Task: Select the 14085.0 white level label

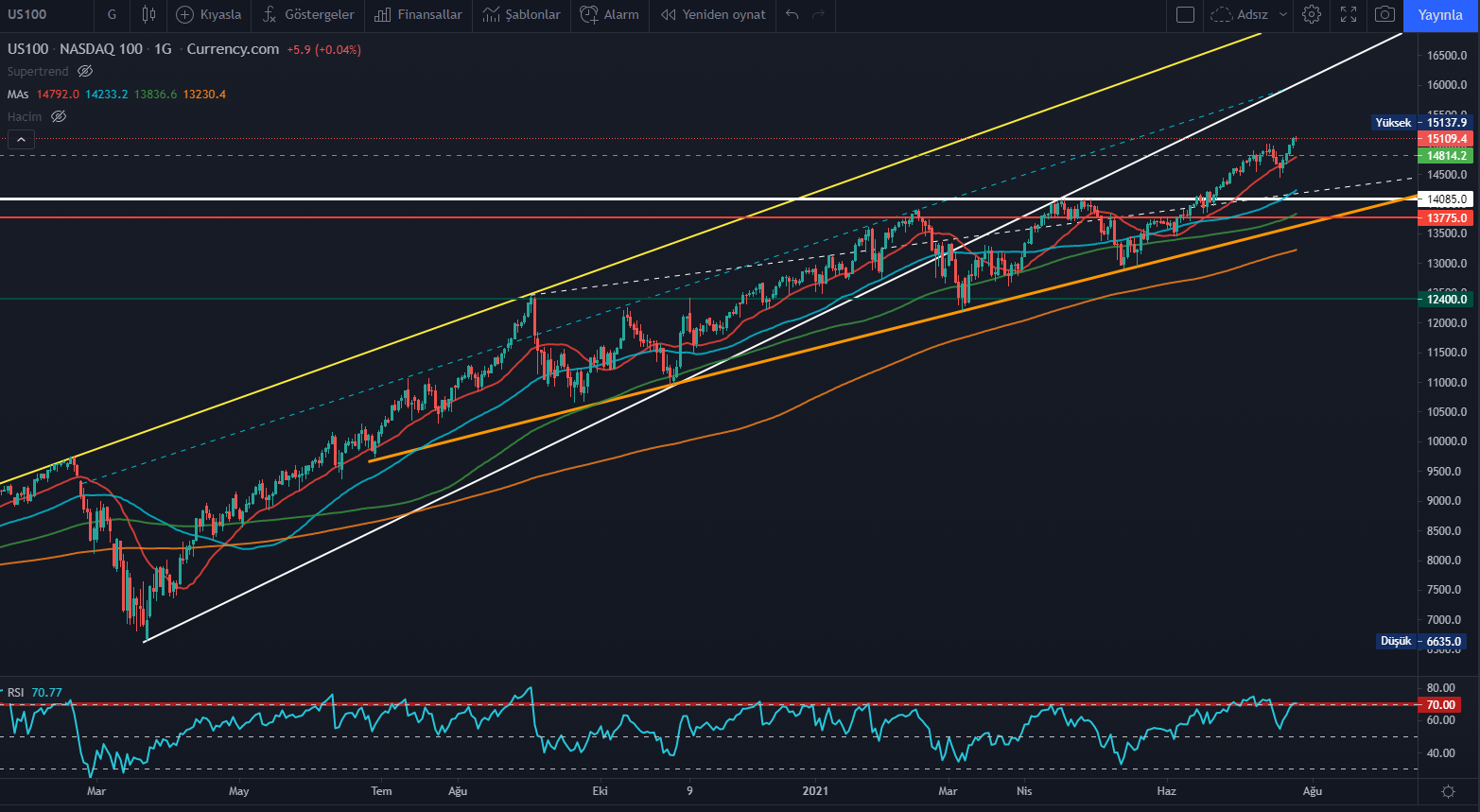Action: pyautogui.click(x=1447, y=199)
